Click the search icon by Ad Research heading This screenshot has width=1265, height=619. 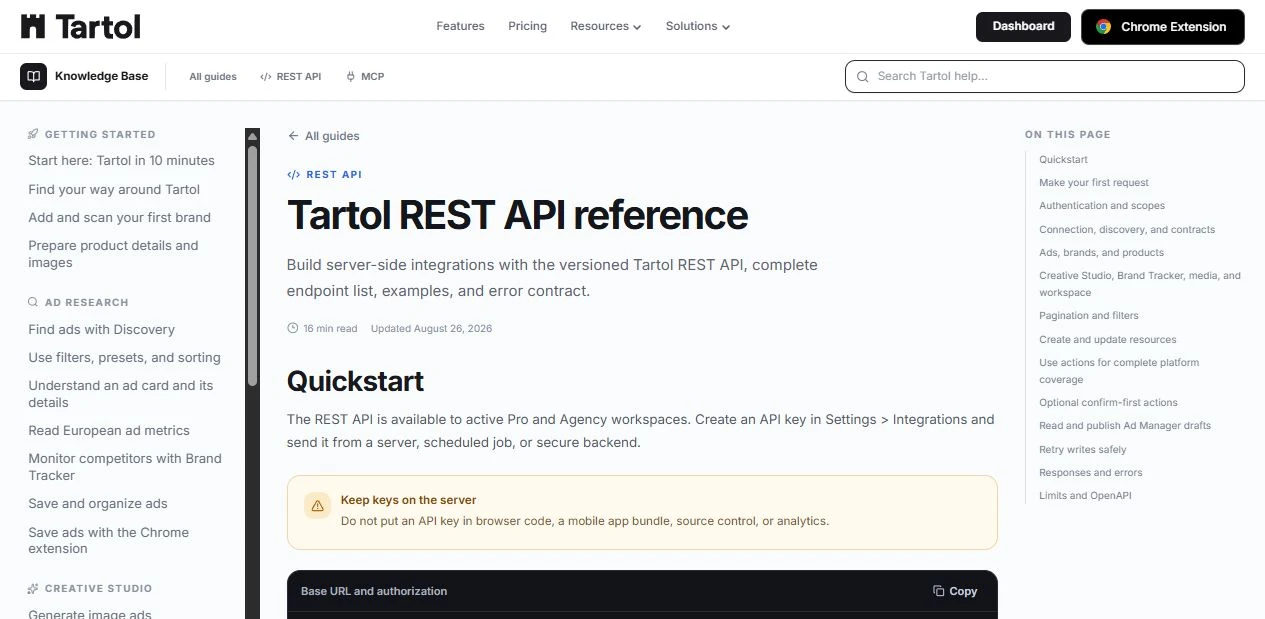(33, 302)
